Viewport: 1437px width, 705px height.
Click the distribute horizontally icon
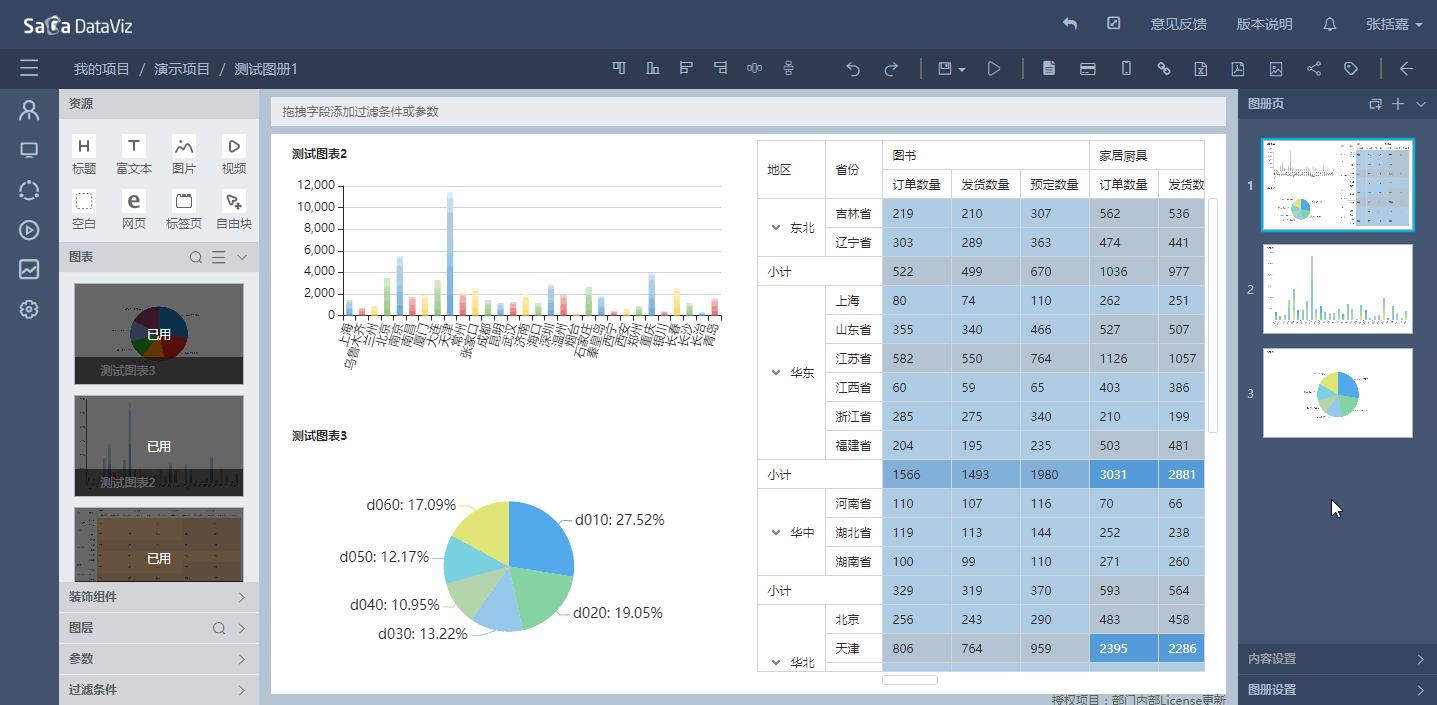tap(754, 68)
